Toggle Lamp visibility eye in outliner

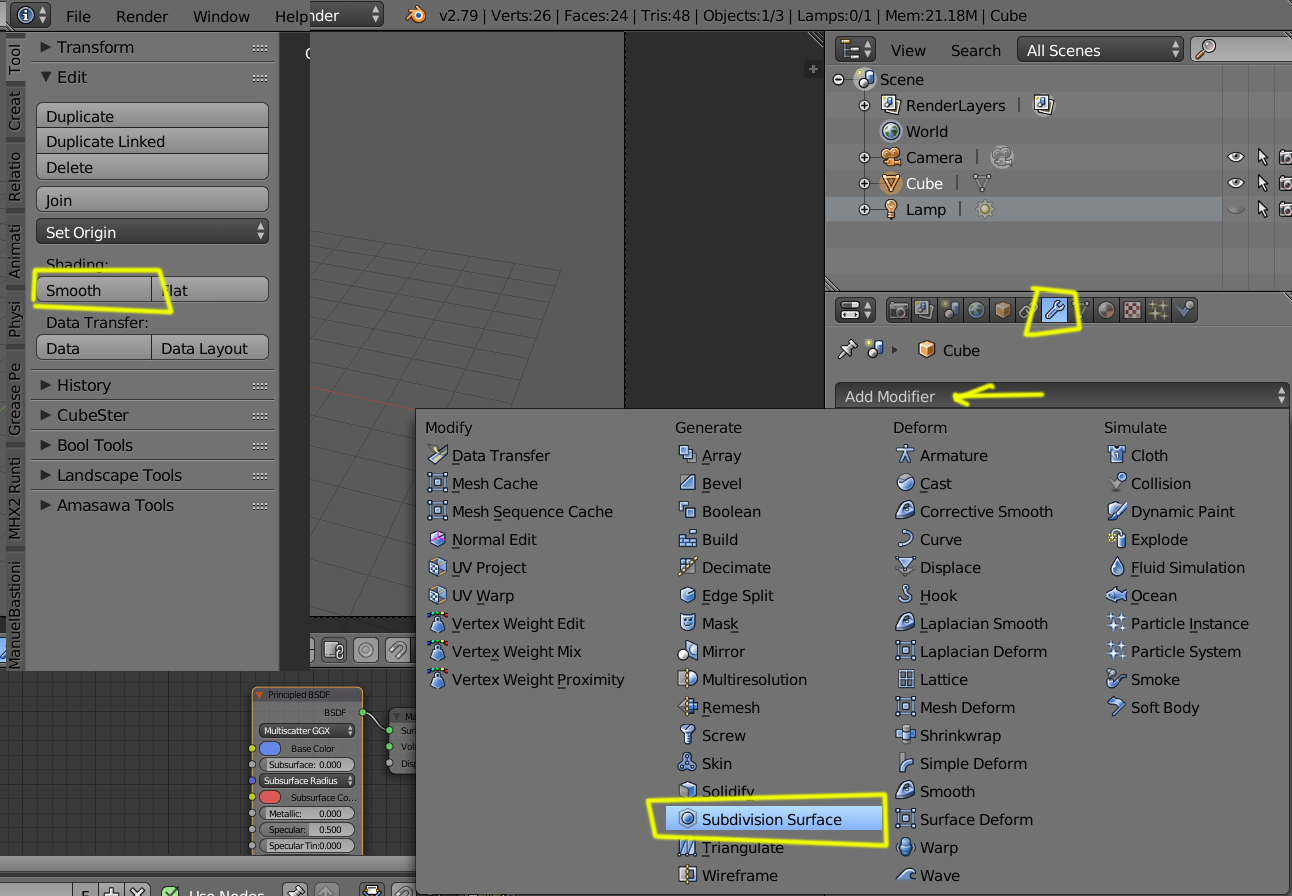(x=1236, y=209)
